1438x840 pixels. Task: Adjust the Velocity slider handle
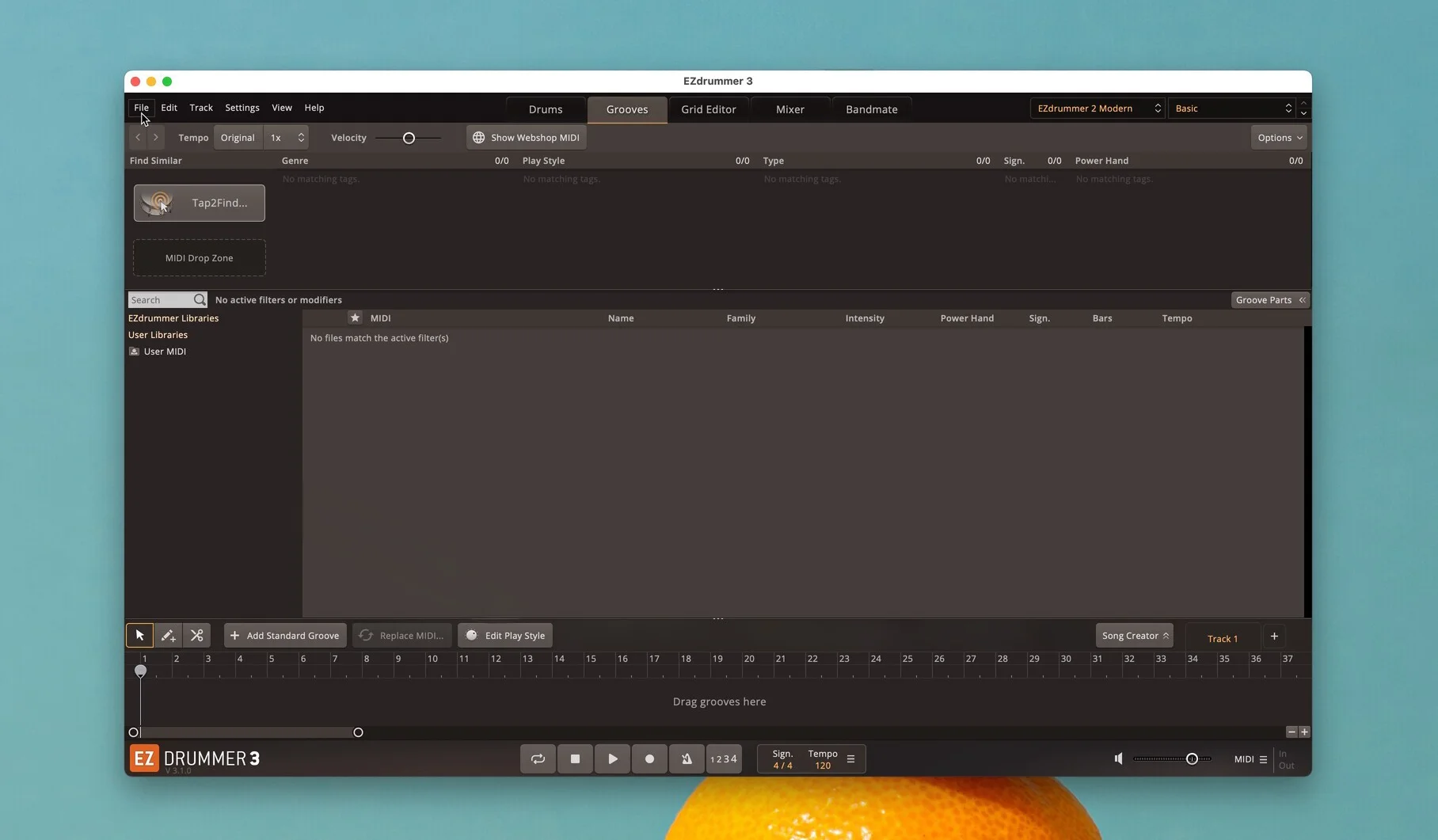(x=409, y=138)
